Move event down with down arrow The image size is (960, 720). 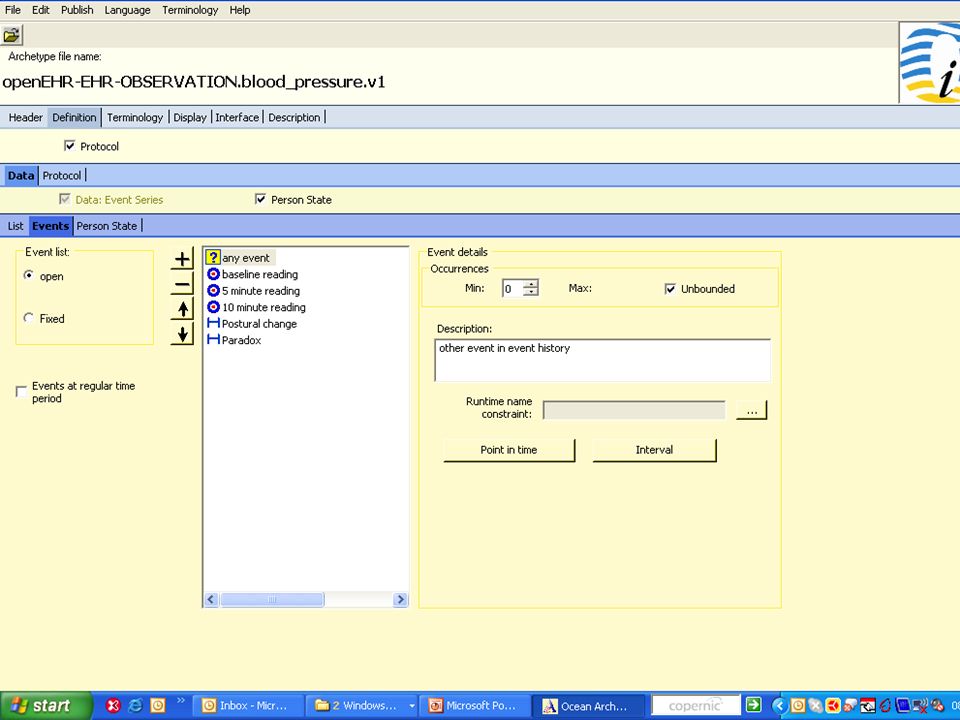pyautogui.click(x=182, y=334)
